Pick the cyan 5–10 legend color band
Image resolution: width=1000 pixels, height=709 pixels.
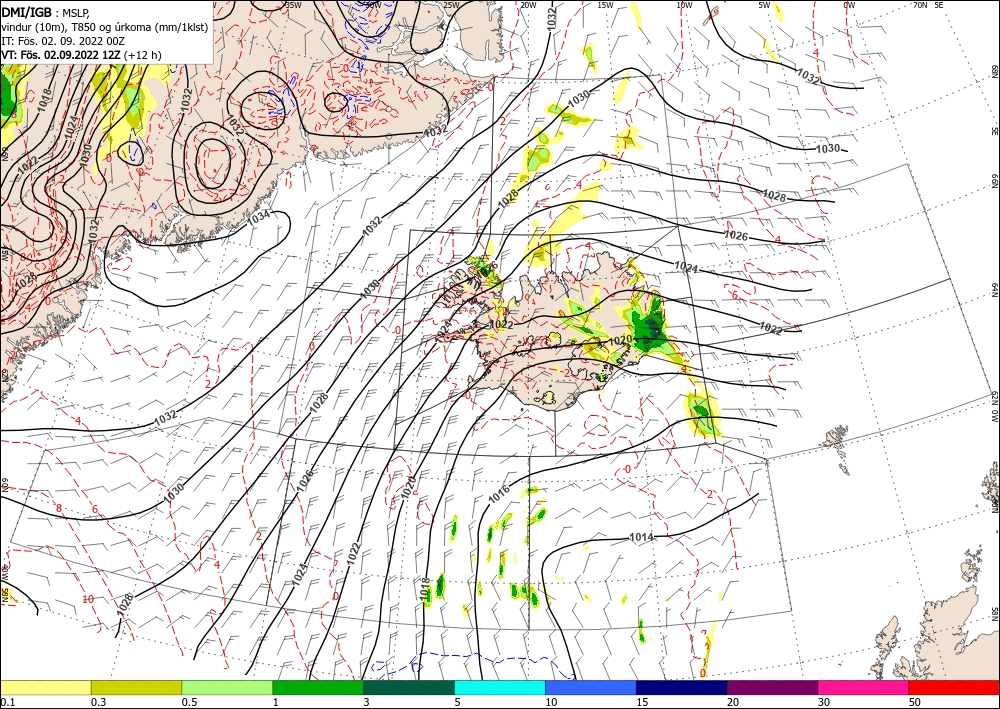[500, 687]
